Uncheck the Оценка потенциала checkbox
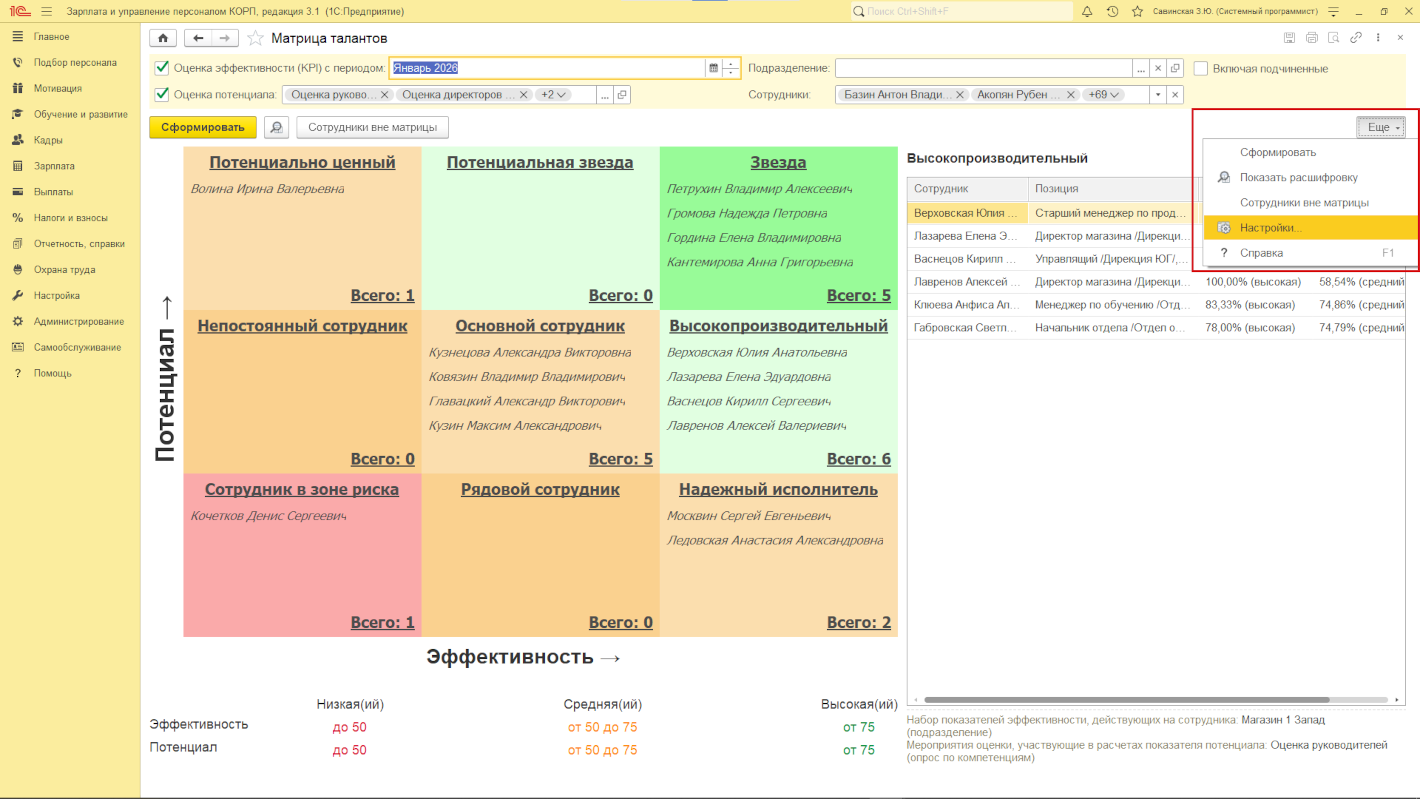This screenshot has width=1420, height=799. point(162,95)
